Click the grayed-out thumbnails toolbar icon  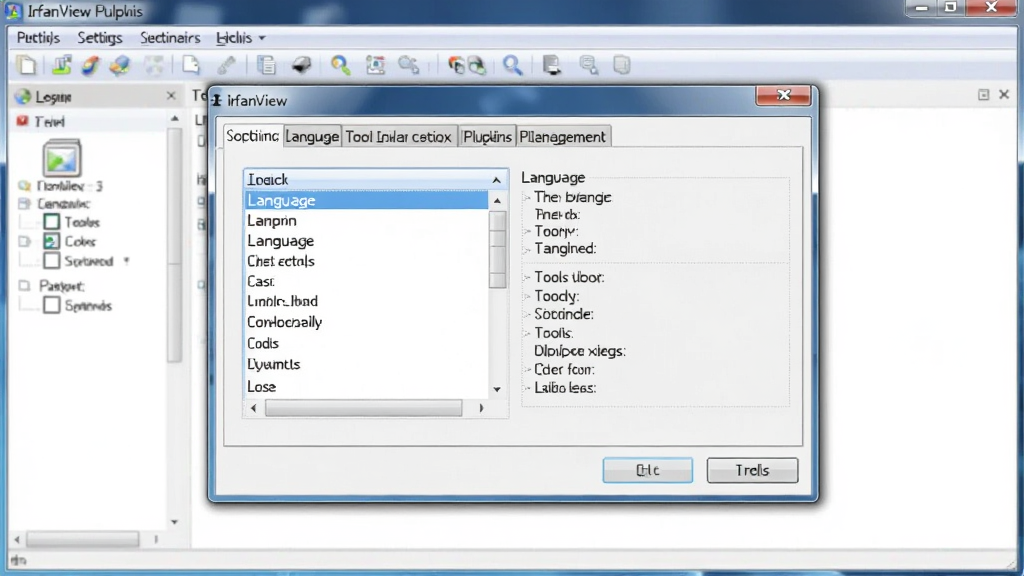click(154, 65)
